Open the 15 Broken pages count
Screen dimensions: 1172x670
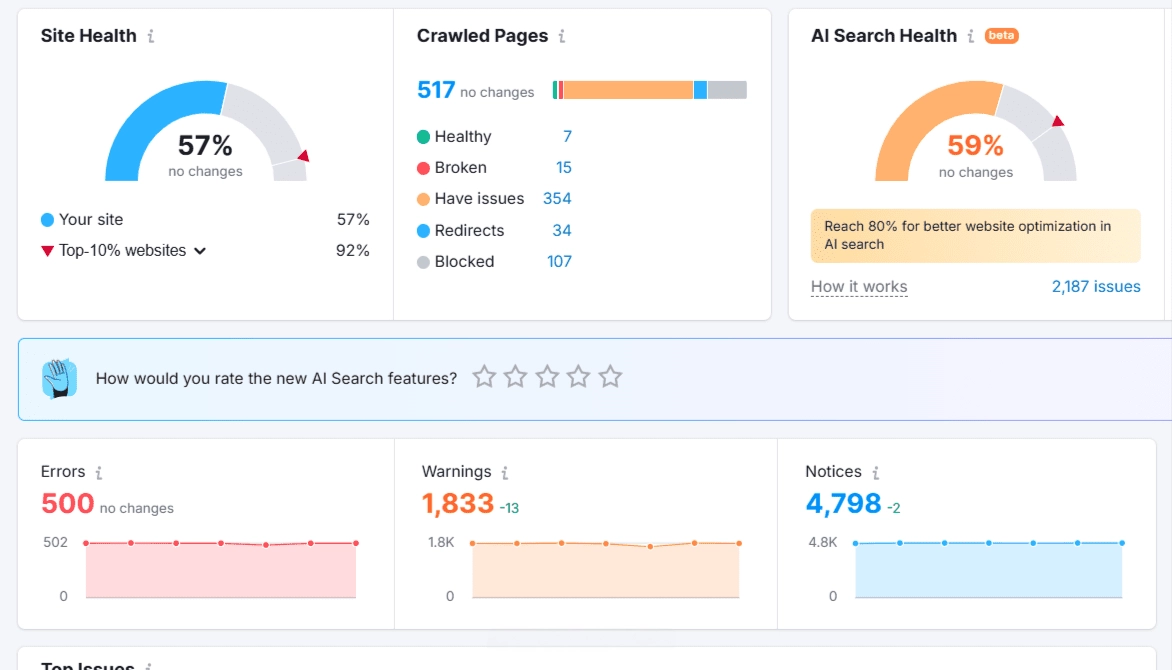click(x=564, y=168)
